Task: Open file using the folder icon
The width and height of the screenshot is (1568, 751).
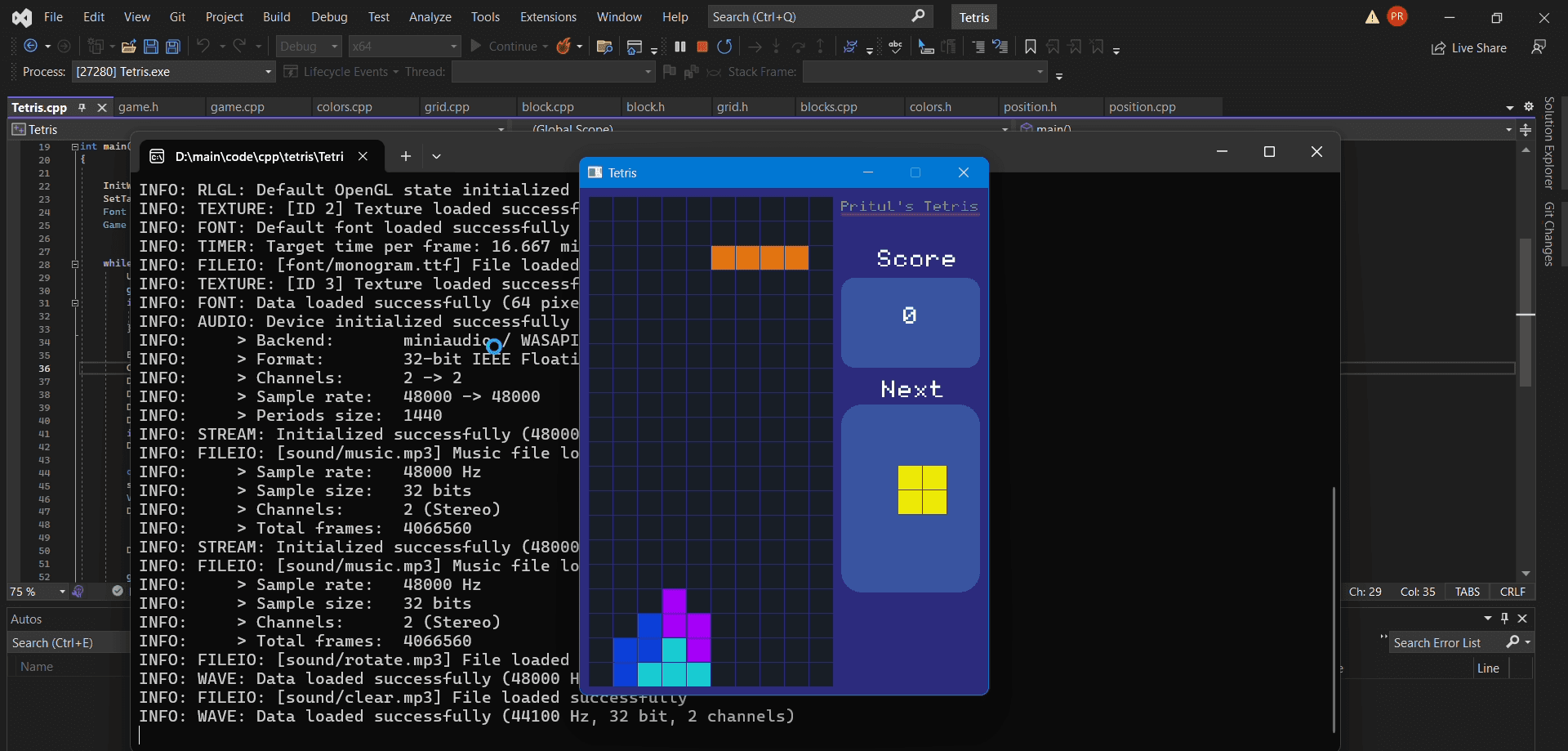Action: pyautogui.click(x=128, y=47)
